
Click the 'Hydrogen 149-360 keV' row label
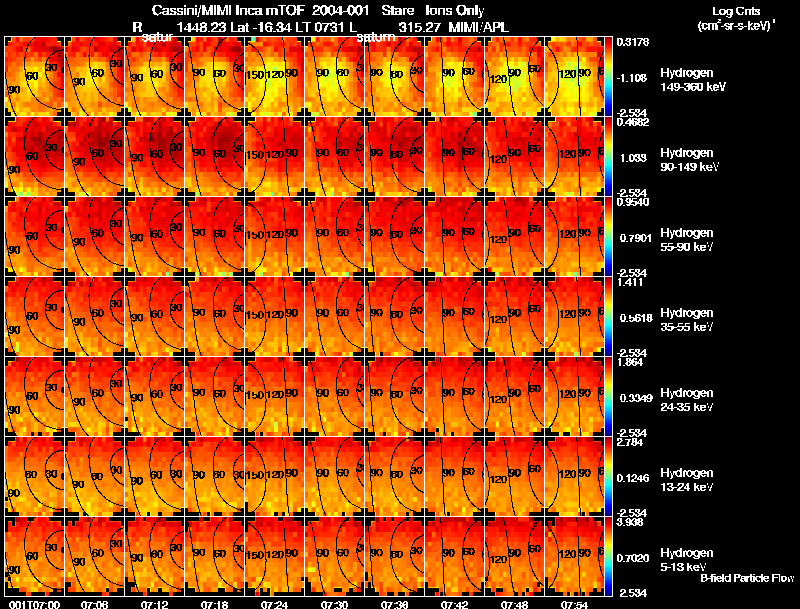click(x=693, y=80)
